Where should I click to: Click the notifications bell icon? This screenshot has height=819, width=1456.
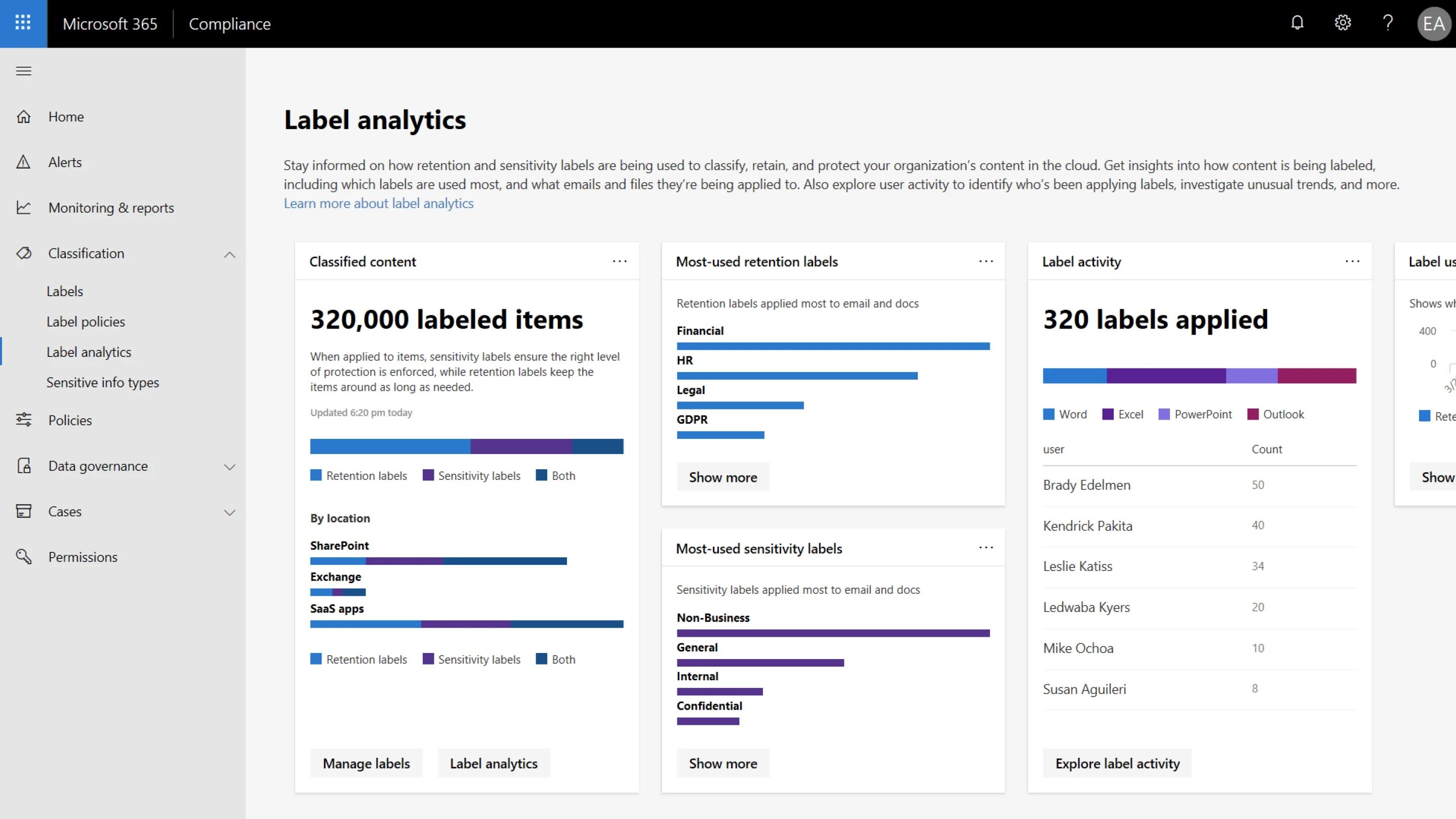click(x=1297, y=23)
